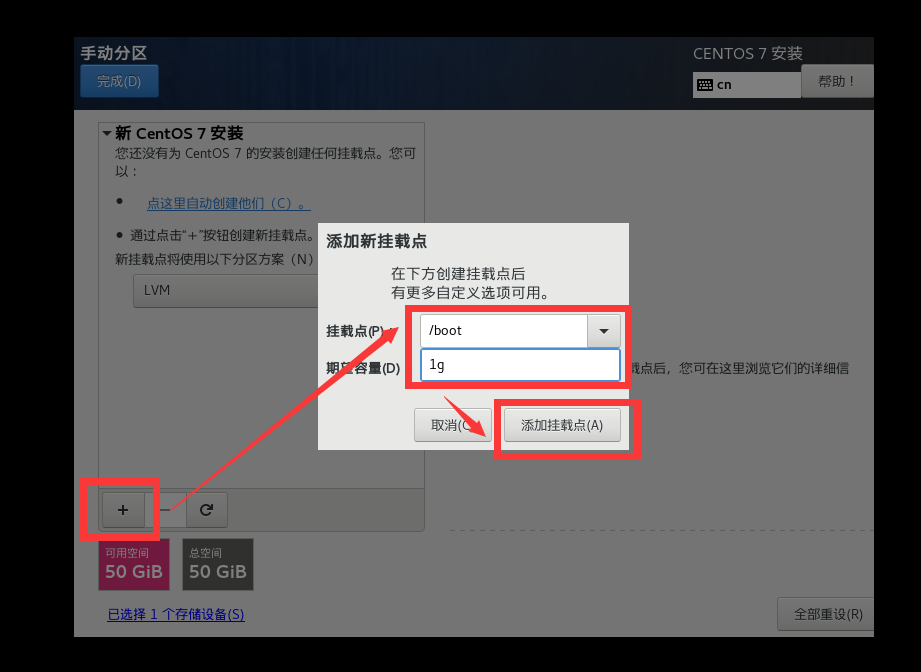Open the 已选择 1 个存储设备(S) link
This screenshot has width=921, height=672.
pos(176,614)
